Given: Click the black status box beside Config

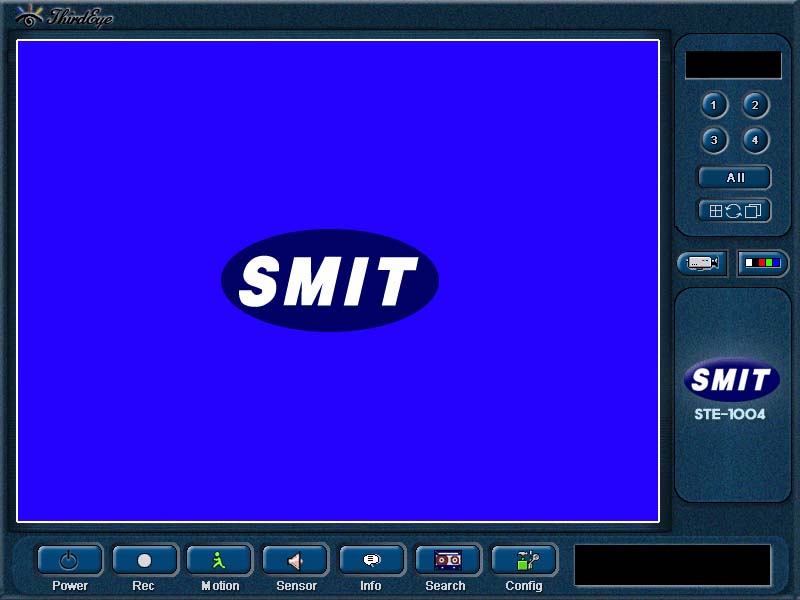Looking at the screenshot, I should (x=672, y=565).
